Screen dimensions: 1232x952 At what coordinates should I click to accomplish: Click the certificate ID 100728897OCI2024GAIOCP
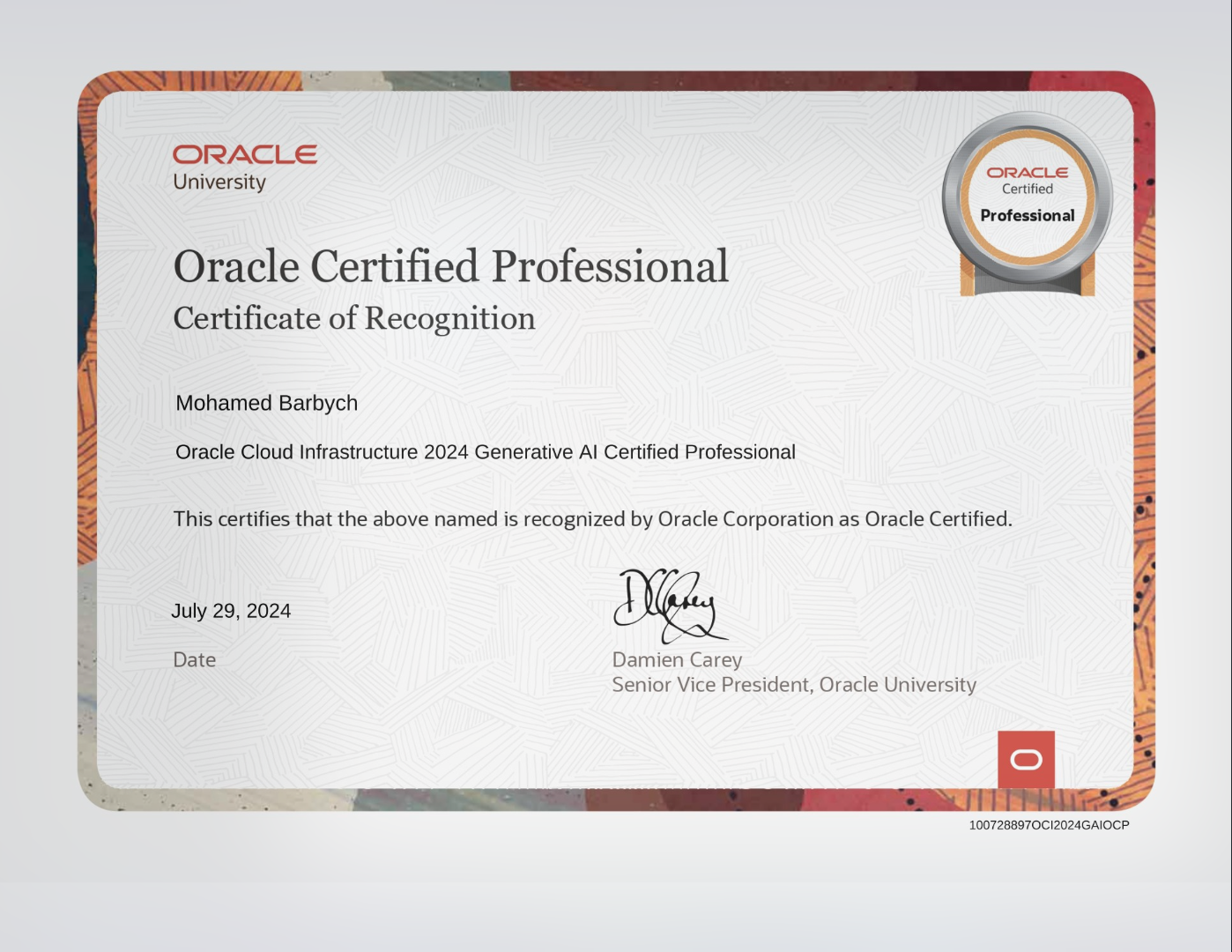point(1049,825)
